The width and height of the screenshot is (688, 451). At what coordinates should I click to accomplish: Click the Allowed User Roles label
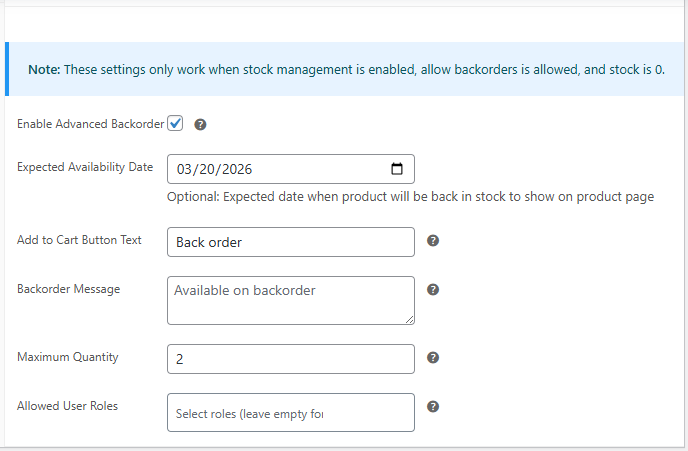click(68, 406)
